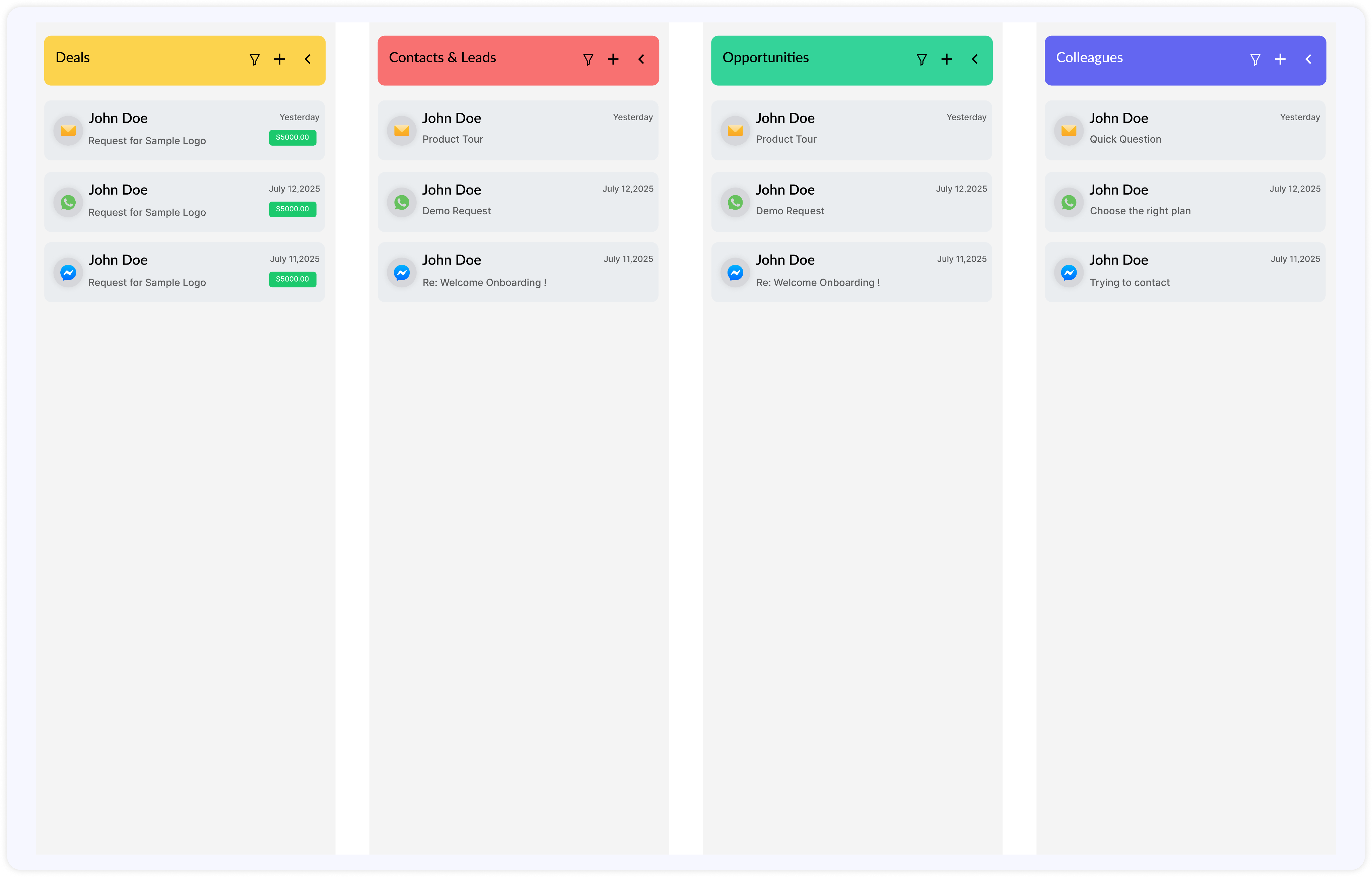Viewport: 1372px width, 877px height.
Task: Collapse the Colleagues column
Action: 1308,59
